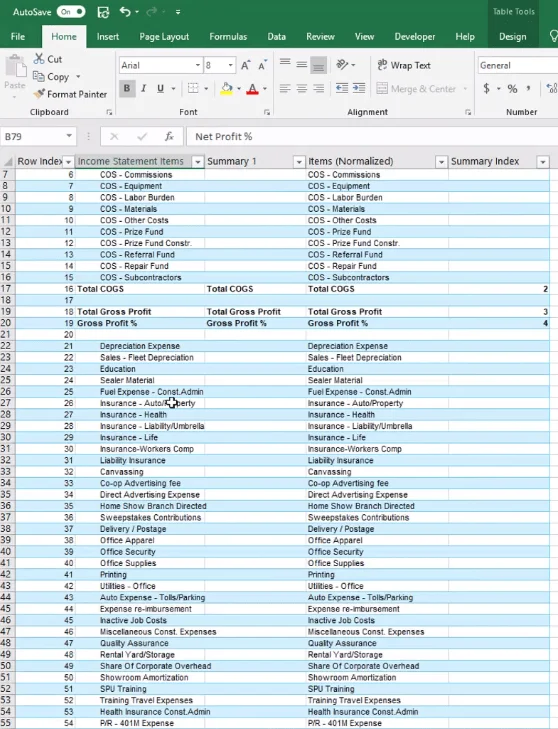Viewport: 558px width, 729px height.
Task: Click the Decrease Indent icon
Action: click(342, 88)
